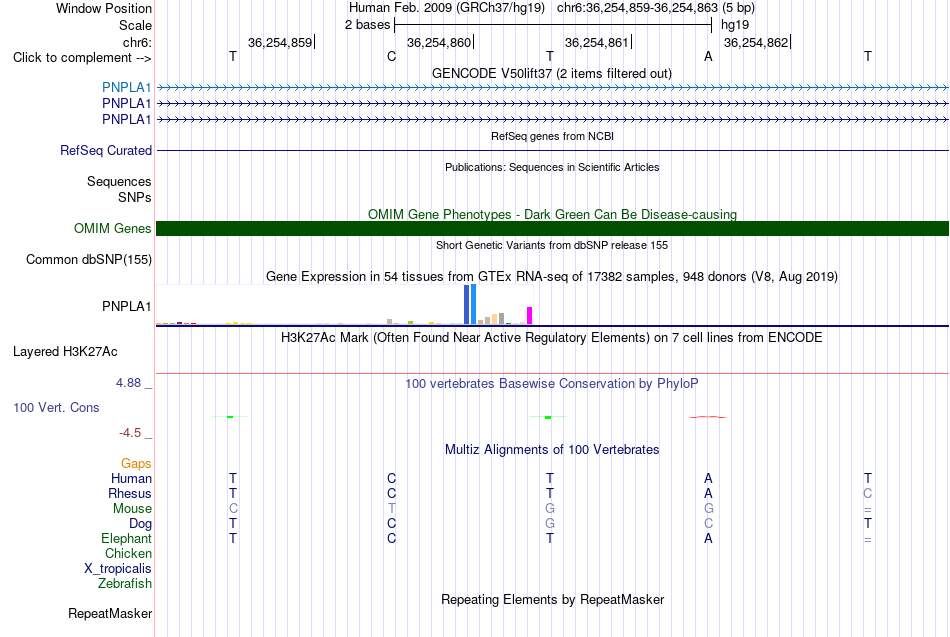
Task: Click the 'H3K27Ac Mark' ENCODE track title
Action: point(552,338)
